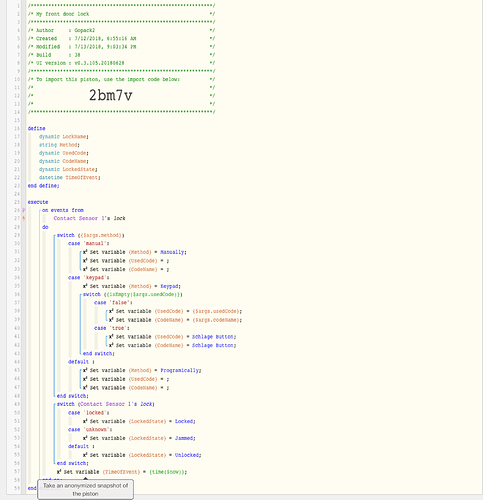Click the case 'keypad' label
This screenshot has height=500, width=483.
89,277
